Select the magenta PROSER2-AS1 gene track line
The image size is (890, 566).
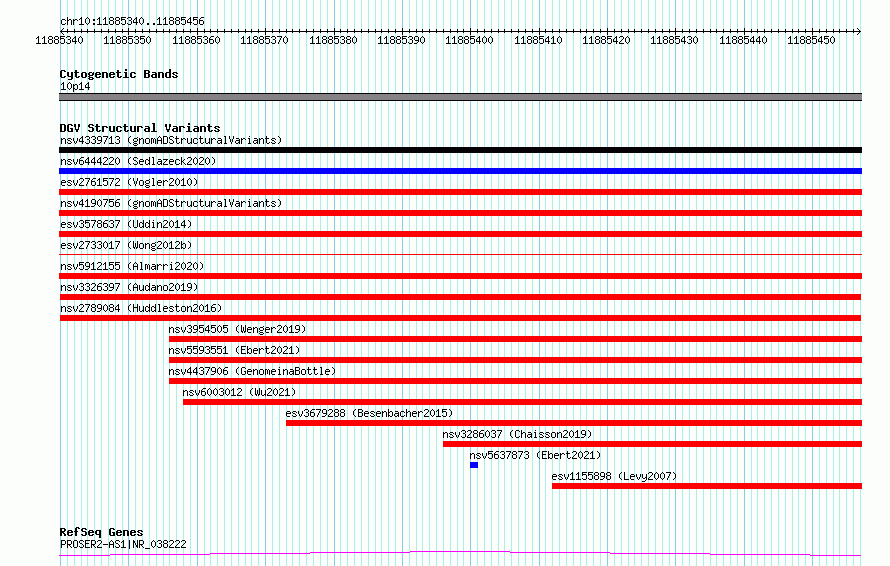pyautogui.click(x=460, y=554)
